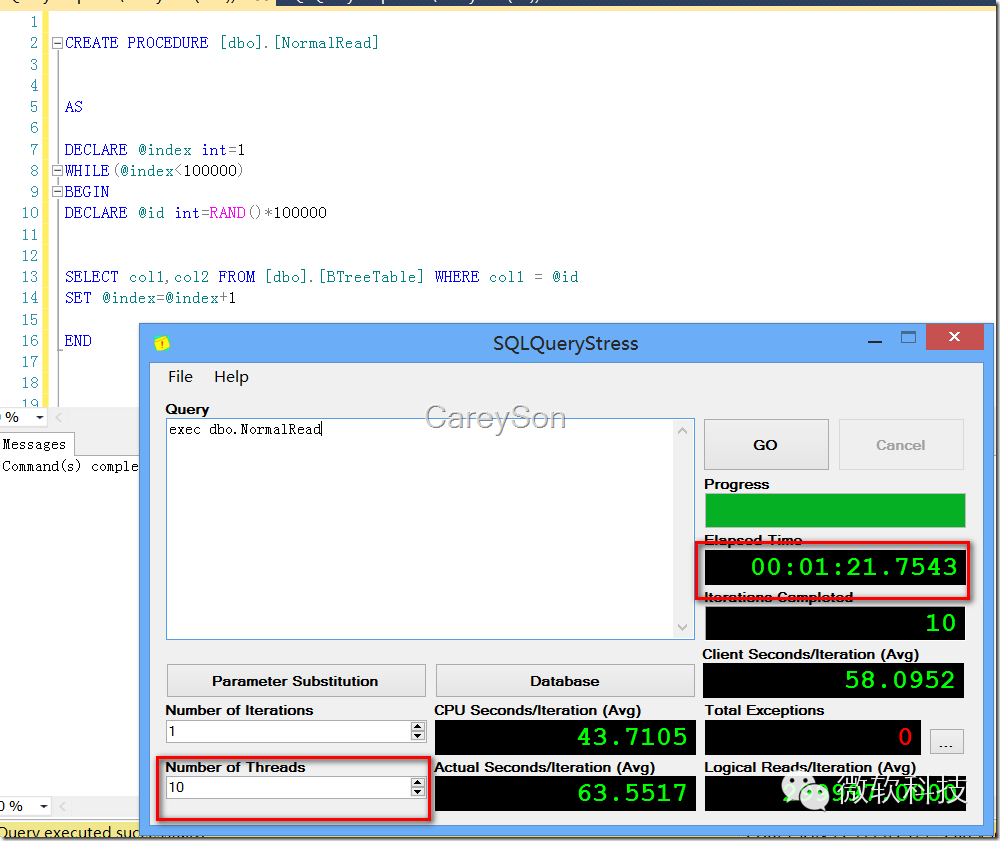Click the Parameter Substitution button
This screenshot has width=1000, height=841.
click(x=295, y=681)
